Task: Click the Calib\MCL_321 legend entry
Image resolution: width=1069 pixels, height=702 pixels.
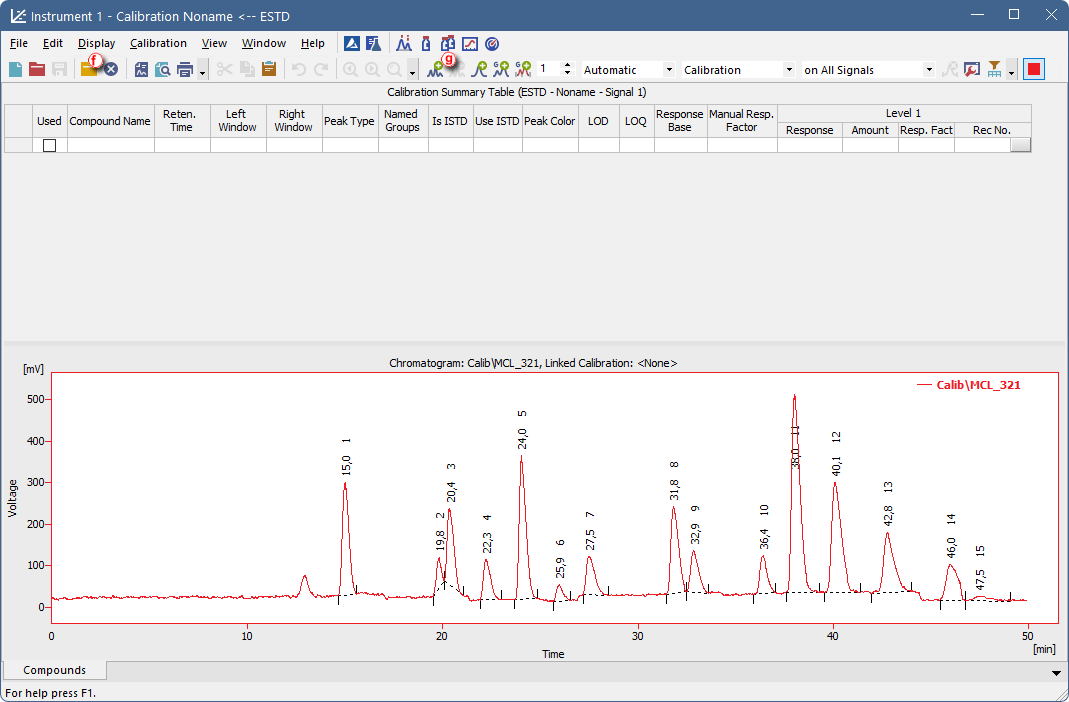Action: [969, 385]
